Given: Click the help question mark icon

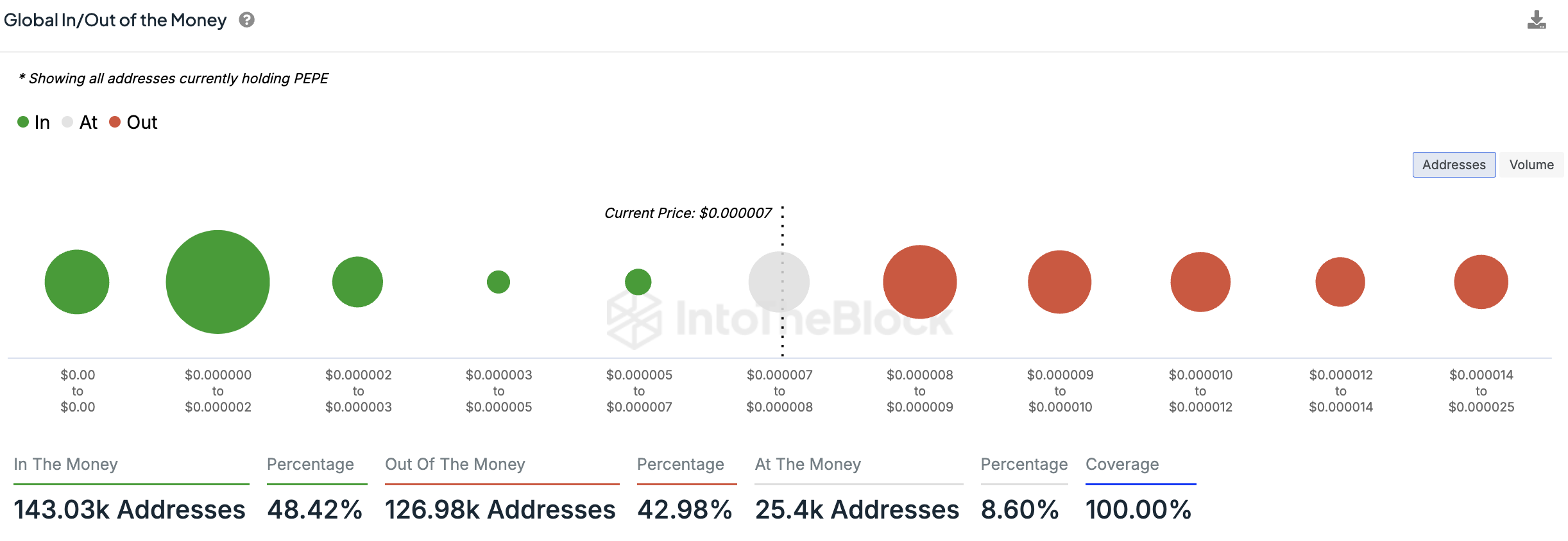Looking at the screenshot, I should pyautogui.click(x=246, y=20).
